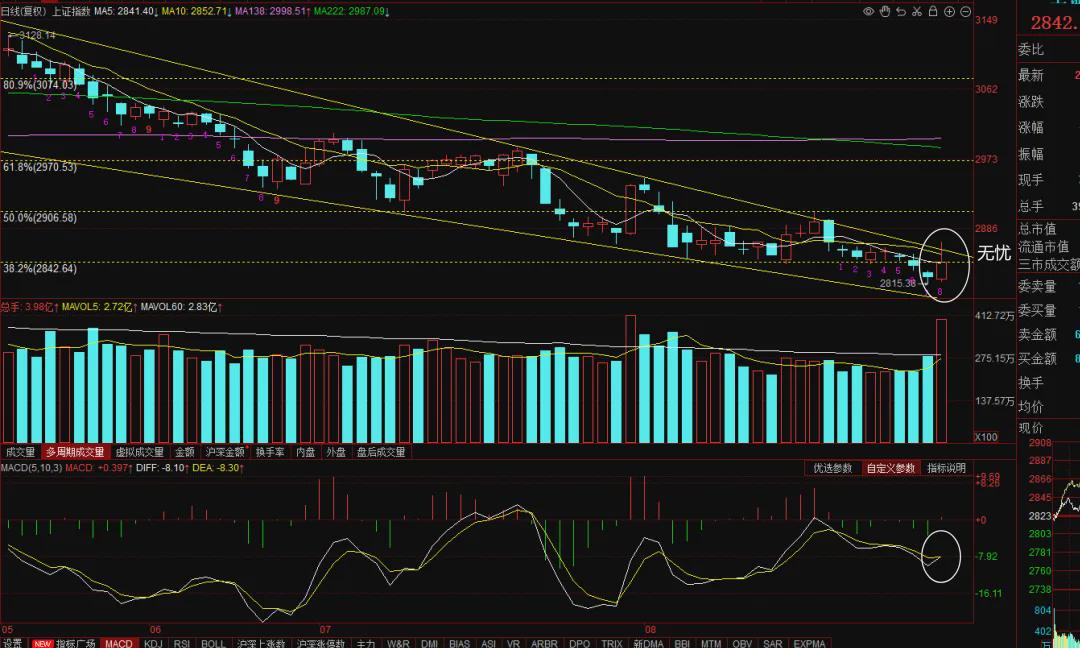Open the 指标广场 indicator plaza
1080x648 pixels.
pos(65,643)
